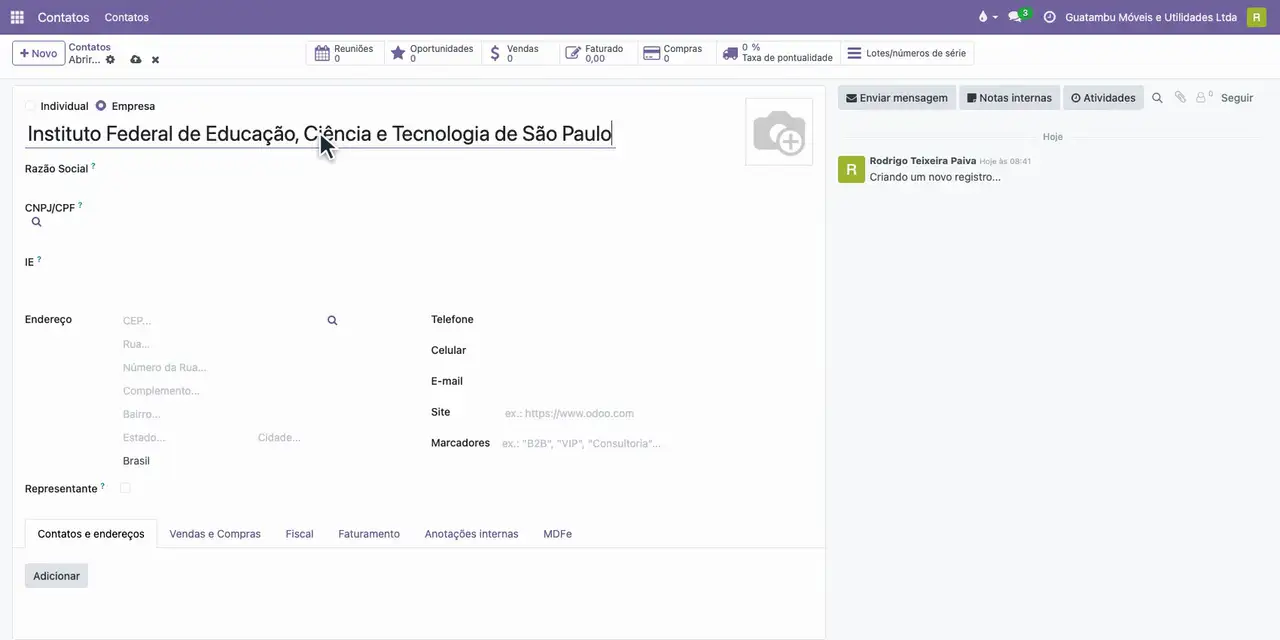The width and height of the screenshot is (1280, 640).
Task: Switch to Vendas e Compras tab
Action: tap(215, 534)
